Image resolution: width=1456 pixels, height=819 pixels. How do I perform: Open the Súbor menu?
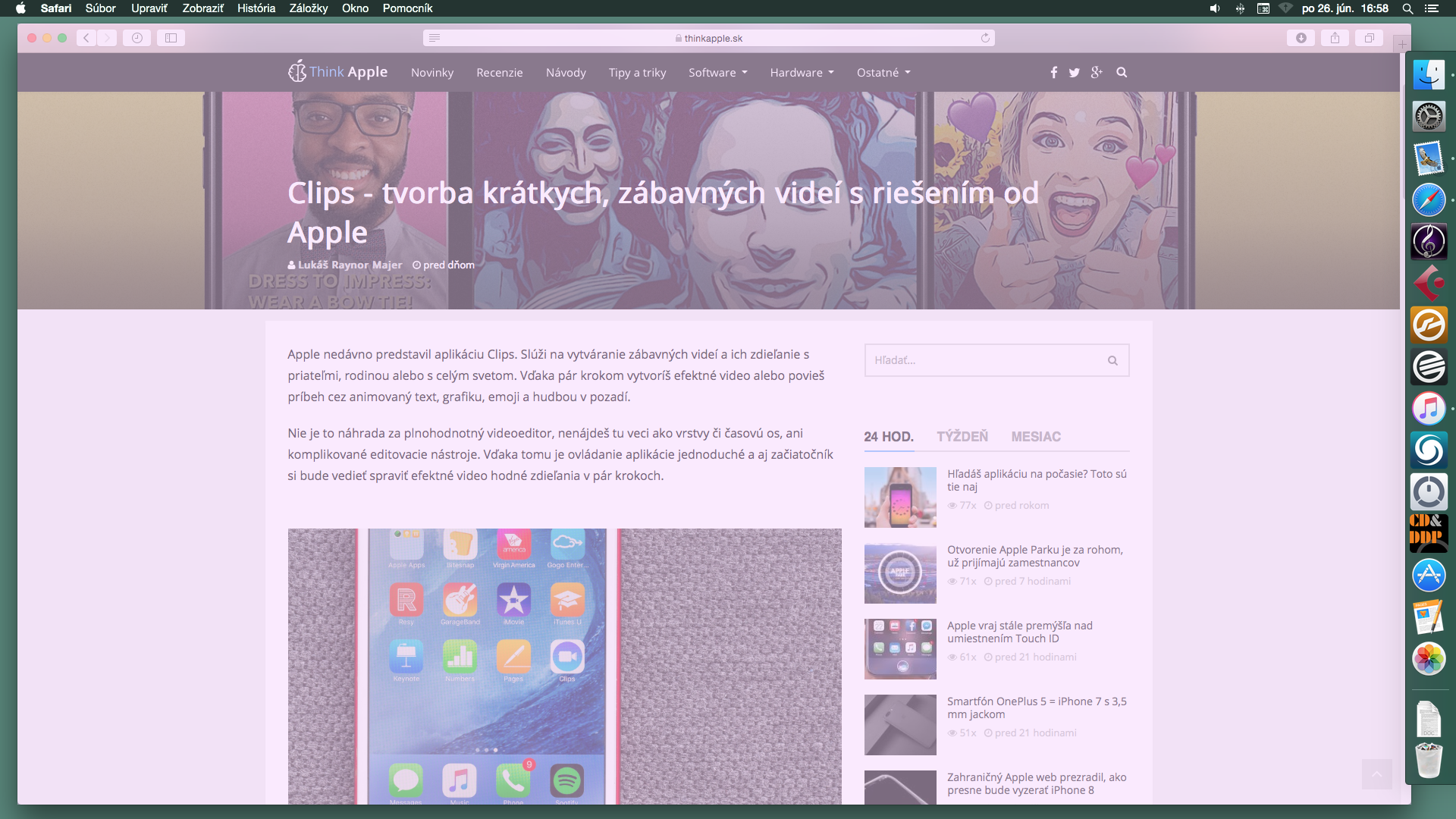point(101,8)
